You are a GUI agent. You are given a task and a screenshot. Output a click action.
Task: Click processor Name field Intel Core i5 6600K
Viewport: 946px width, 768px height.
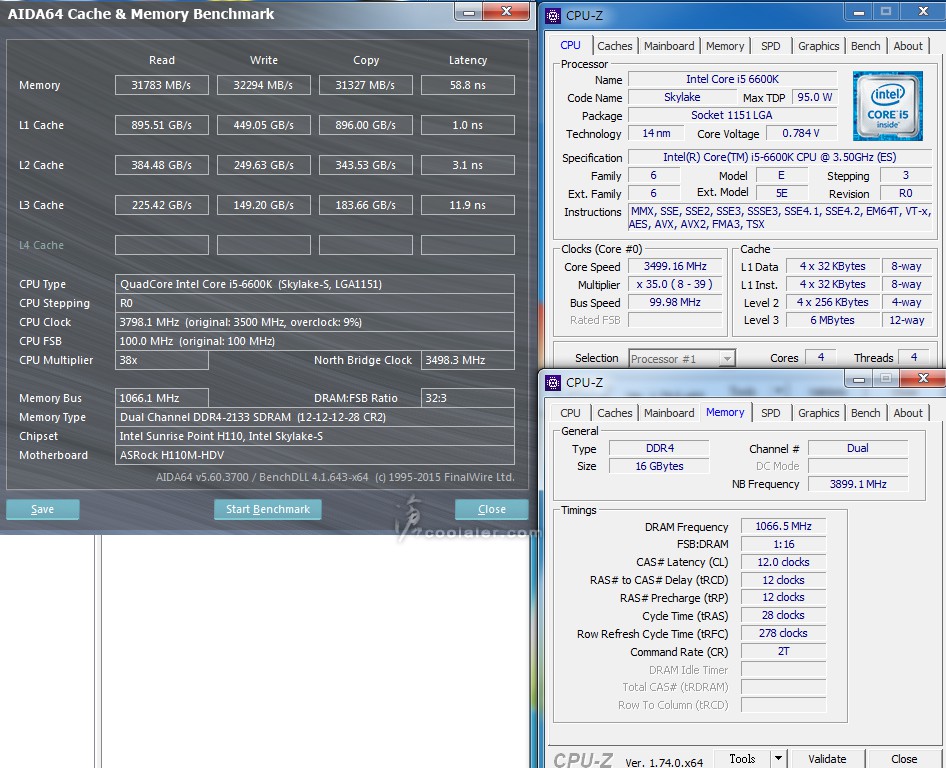pos(732,79)
